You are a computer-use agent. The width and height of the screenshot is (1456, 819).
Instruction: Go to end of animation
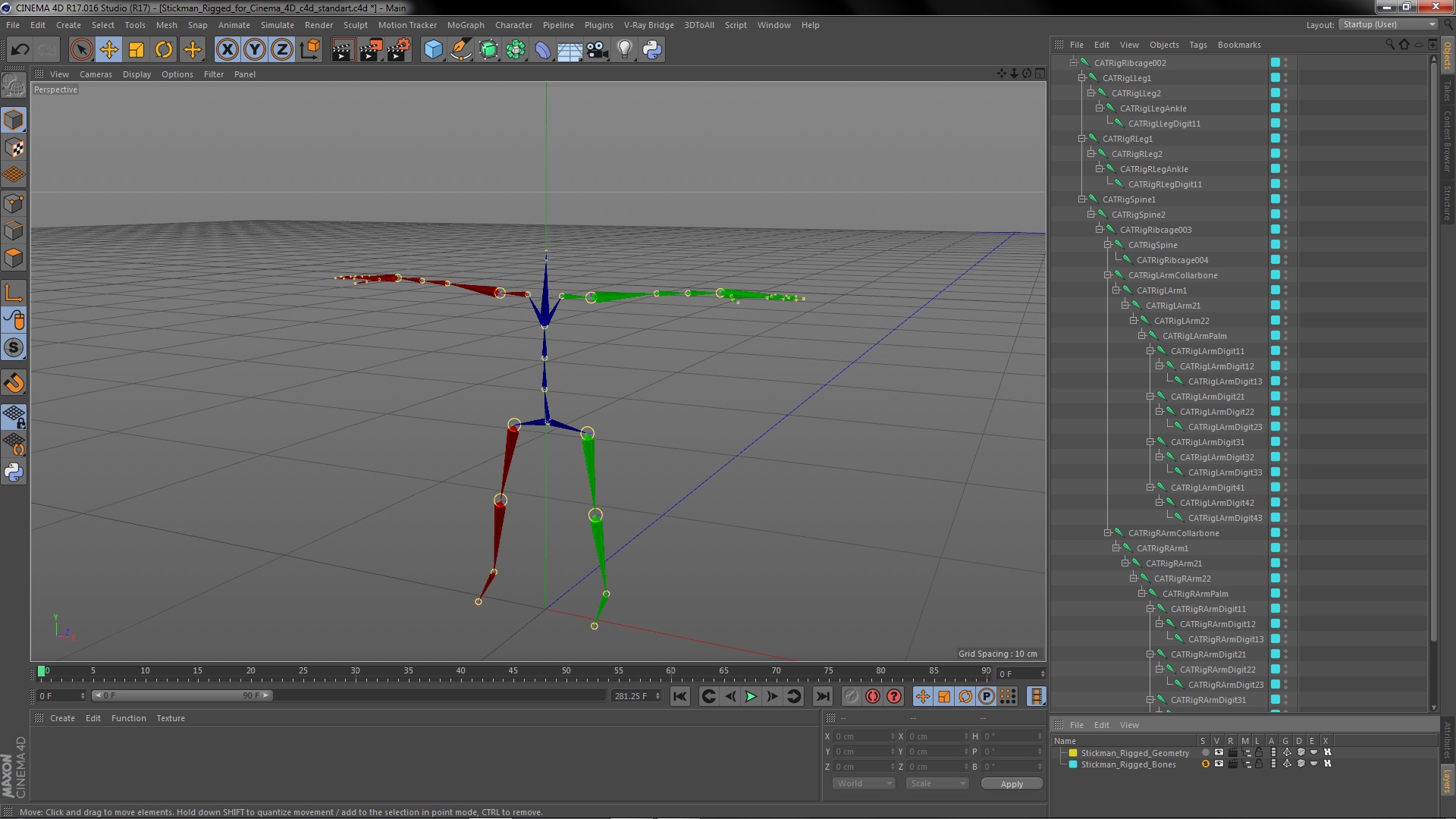pos(822,696)
